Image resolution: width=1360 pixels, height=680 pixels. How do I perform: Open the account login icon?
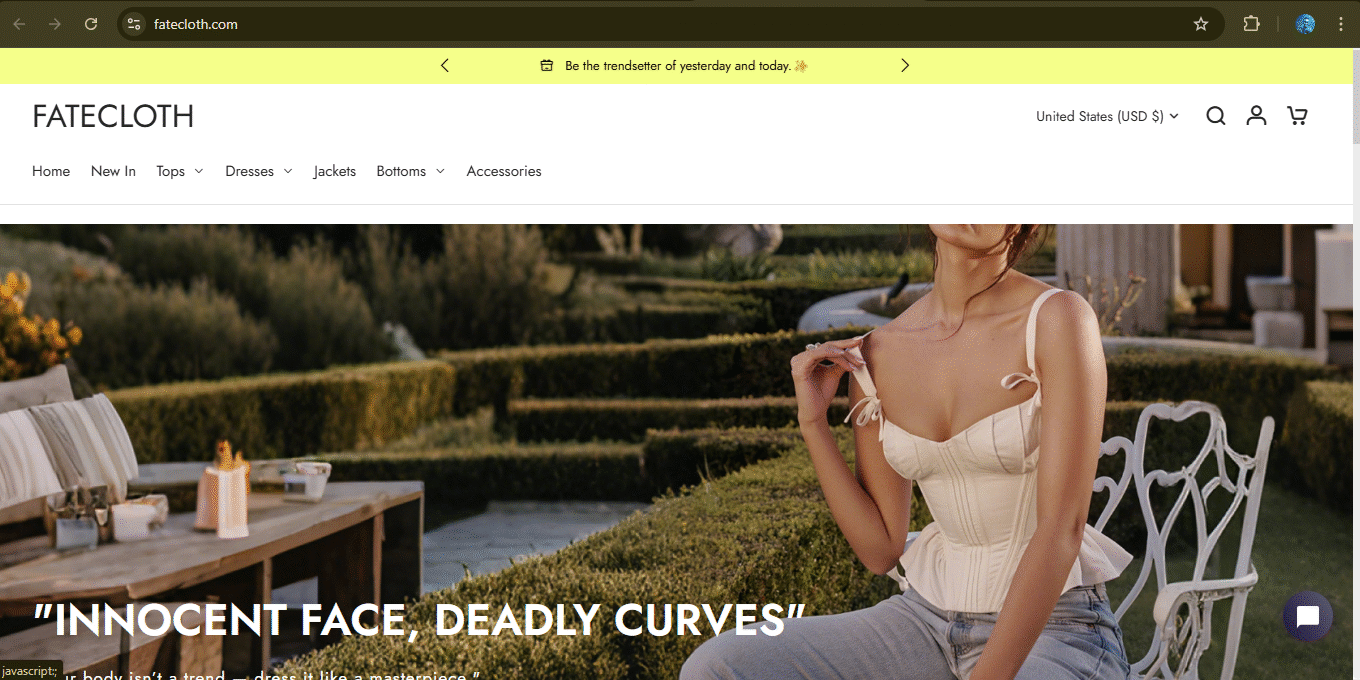point(1256,116)
